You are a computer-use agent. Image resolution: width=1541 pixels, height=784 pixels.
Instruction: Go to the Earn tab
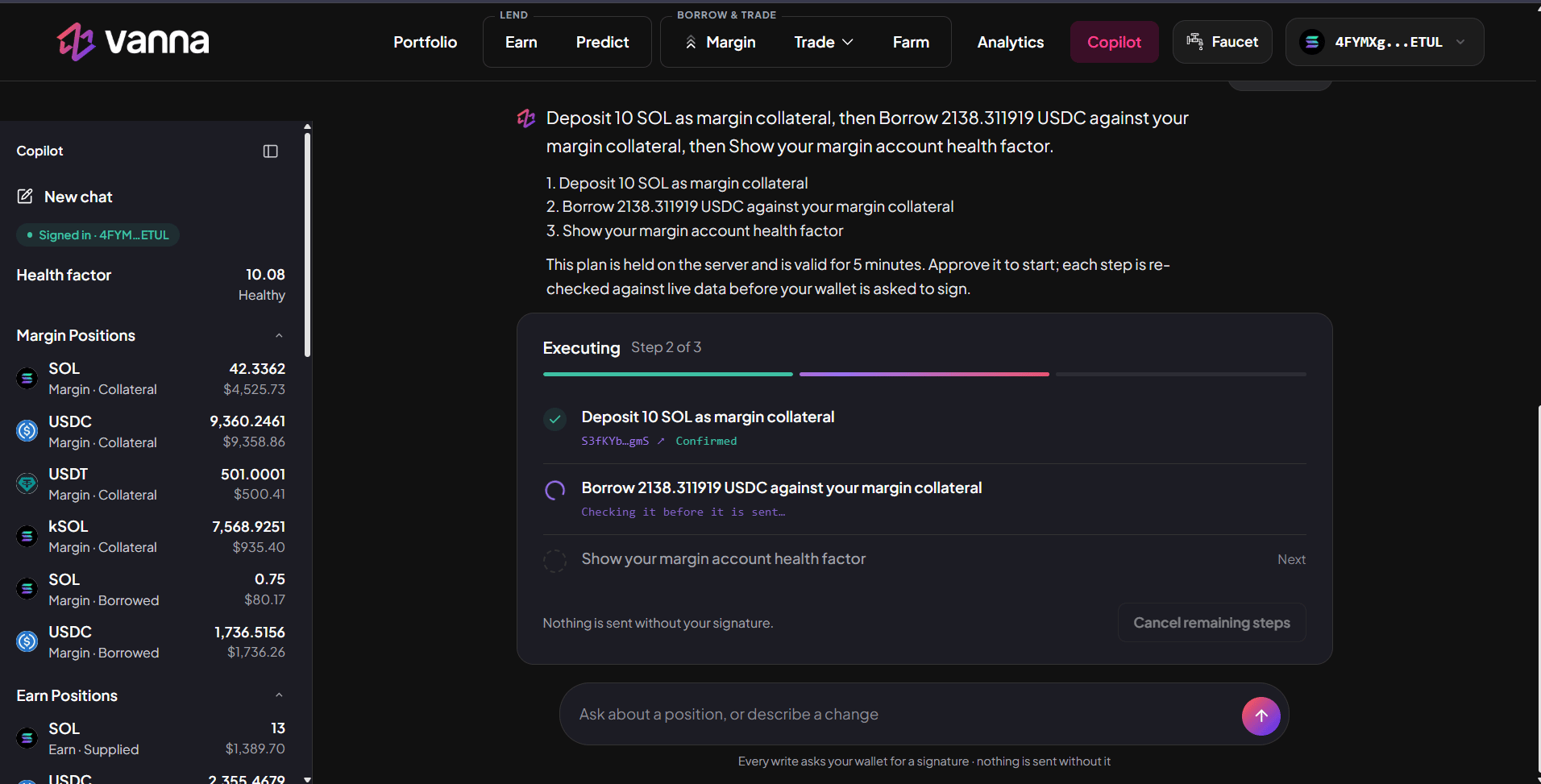pyautogui.click(x=521, y=42)
